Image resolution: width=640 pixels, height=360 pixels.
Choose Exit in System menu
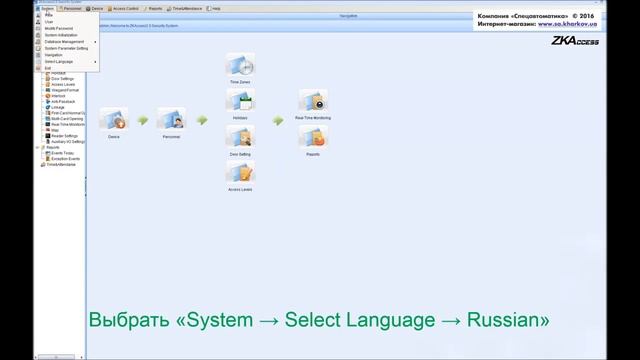point(67,68)
